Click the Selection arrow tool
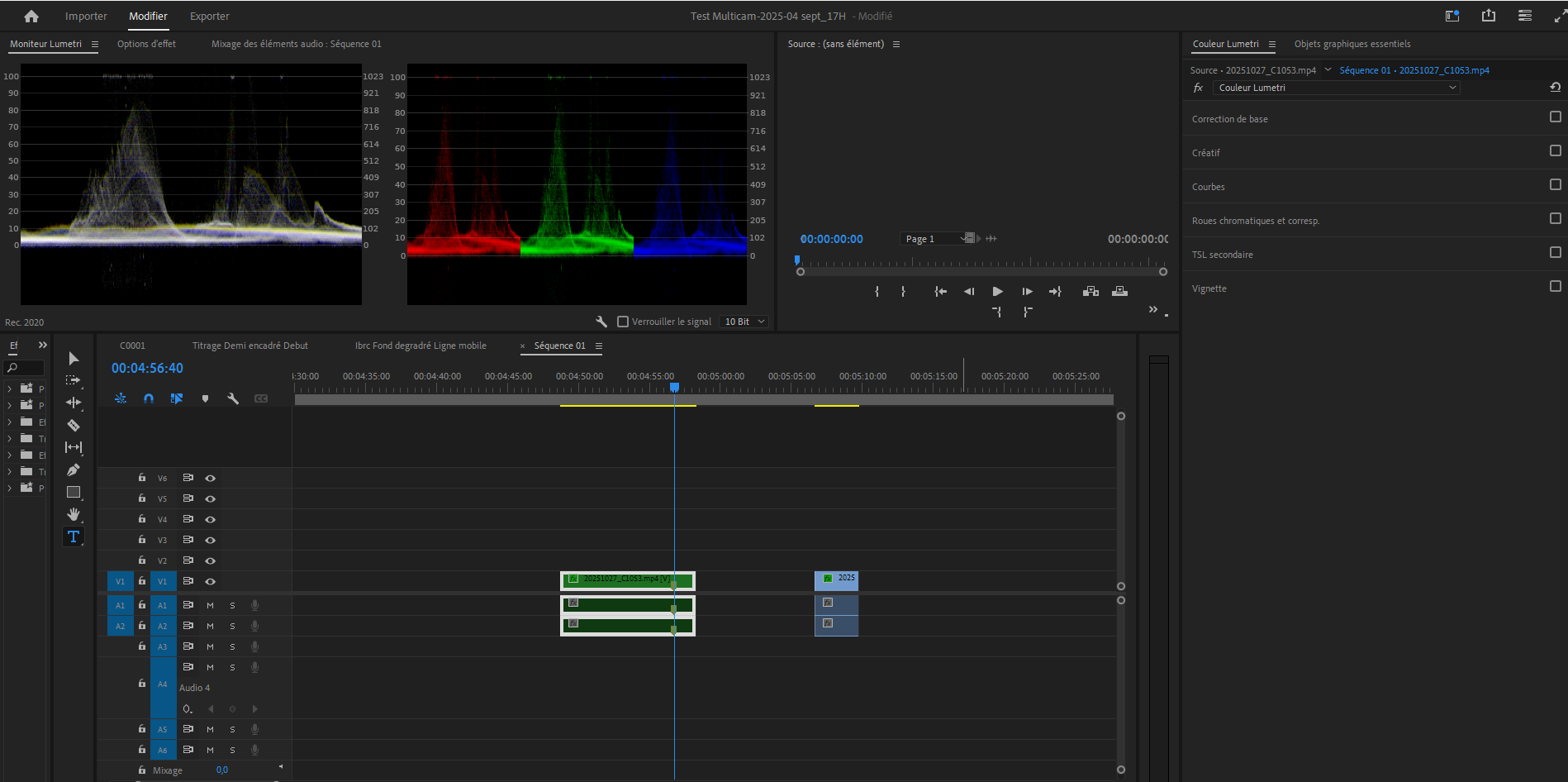 pyautogui.click(x=74, y=358)
